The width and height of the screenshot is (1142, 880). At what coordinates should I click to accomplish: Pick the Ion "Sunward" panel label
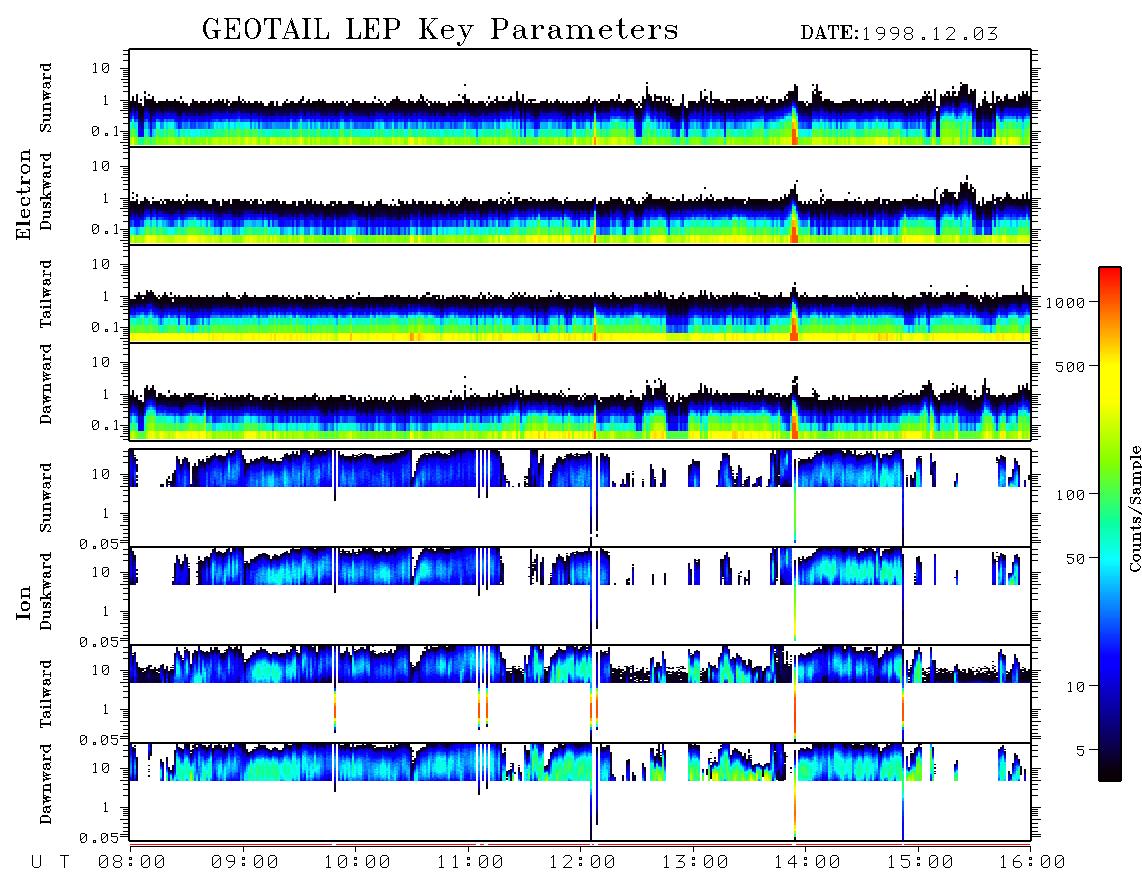pos(46,497)
